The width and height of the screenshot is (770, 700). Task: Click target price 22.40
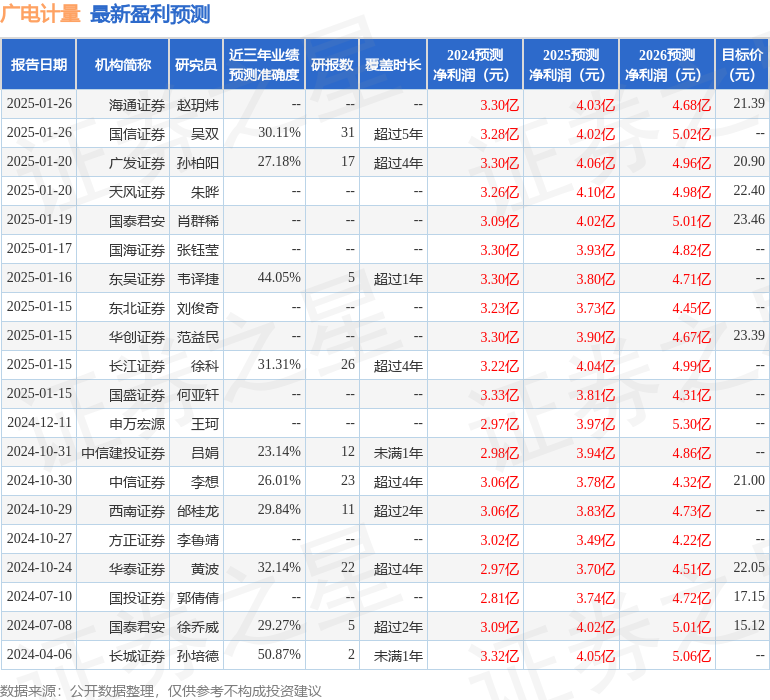(x=749, y=191)
